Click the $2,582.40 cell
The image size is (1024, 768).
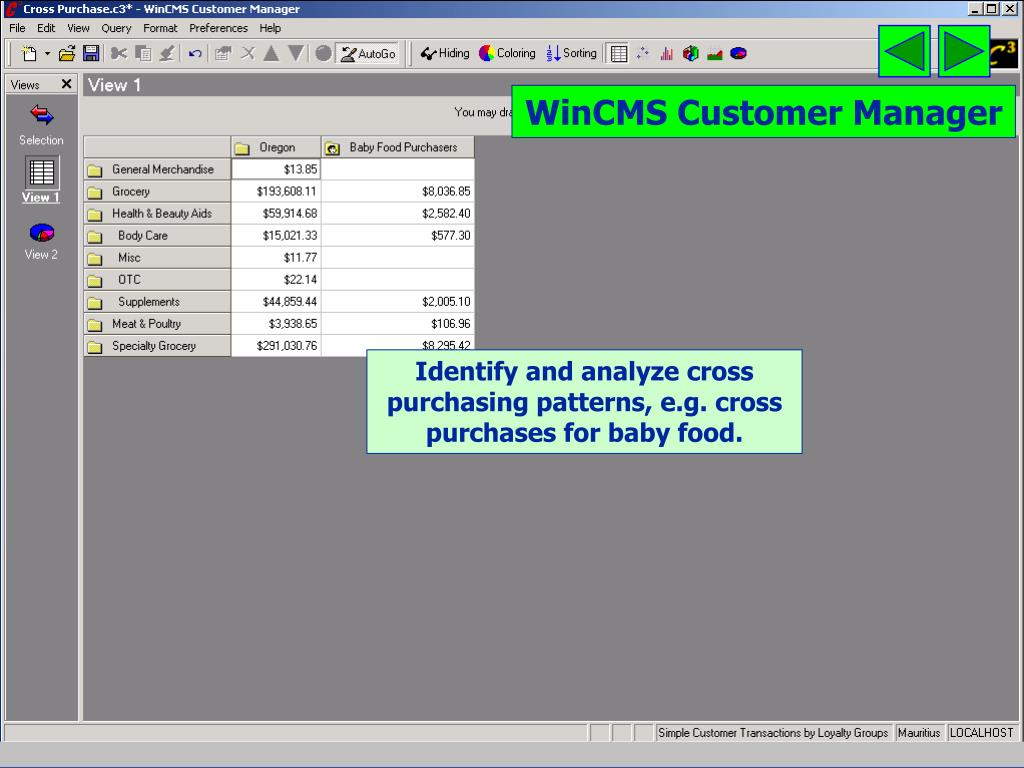coord(398,214)
